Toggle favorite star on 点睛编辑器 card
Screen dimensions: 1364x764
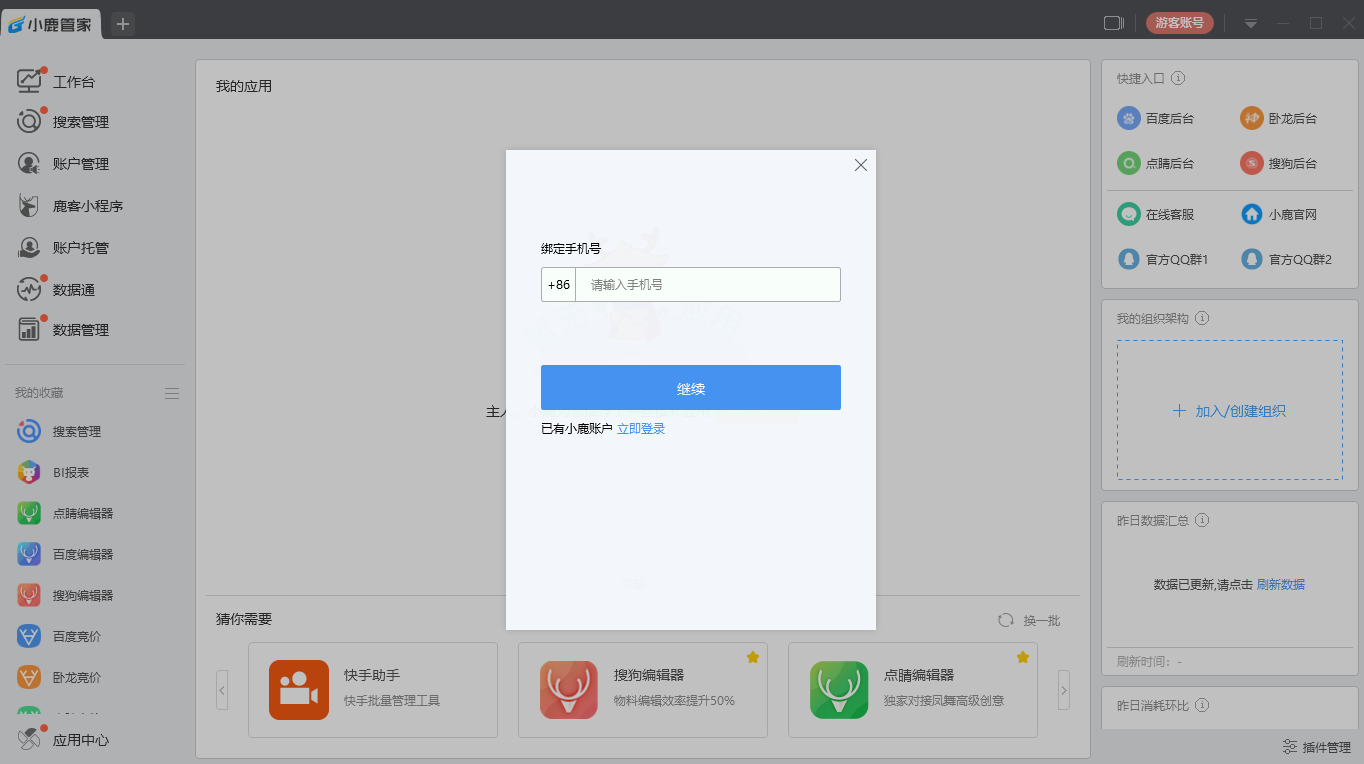click(x=1023, y=657)
